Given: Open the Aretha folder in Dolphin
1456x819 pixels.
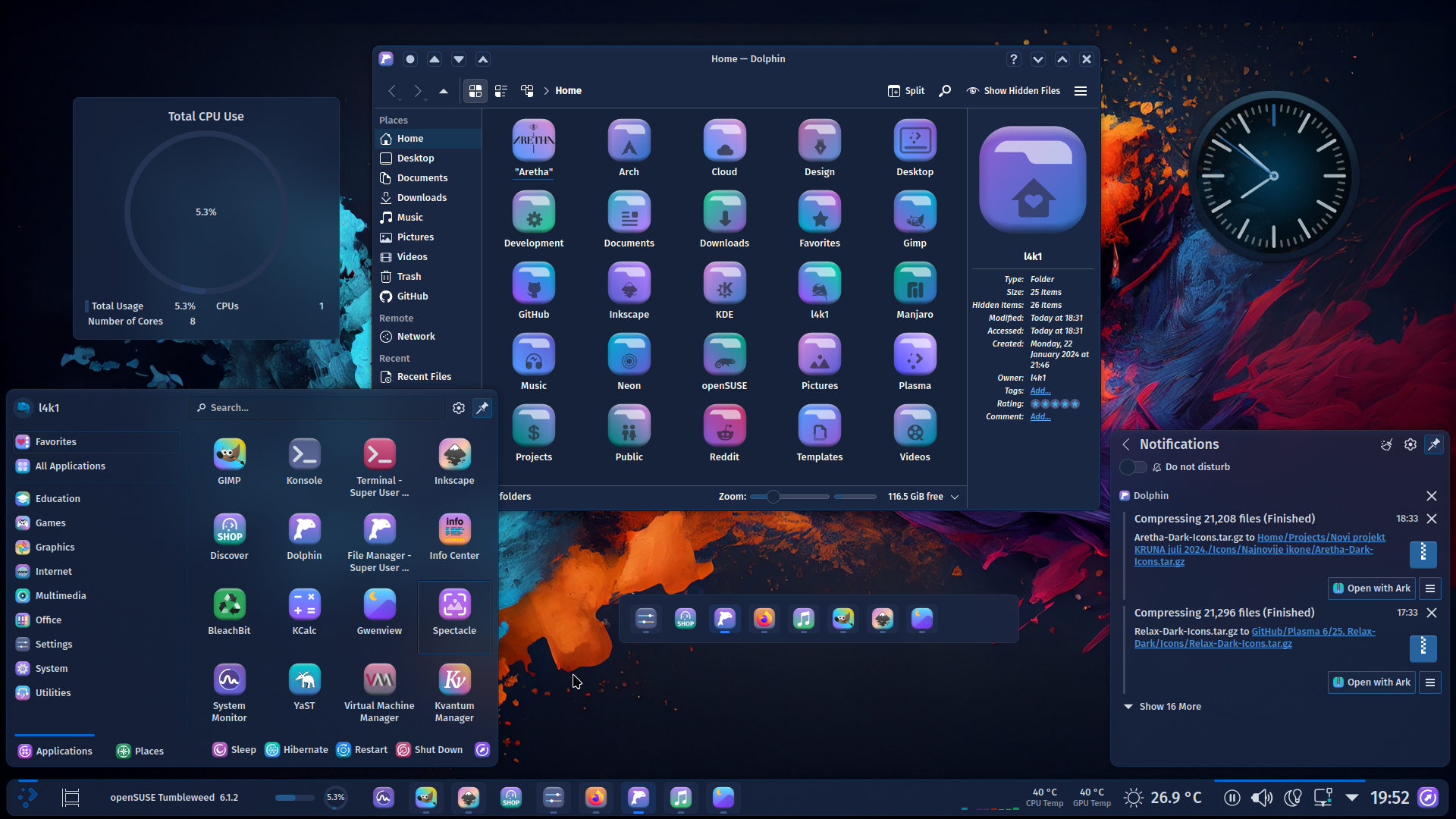Looking at the screenshot, I should [533, 149].
